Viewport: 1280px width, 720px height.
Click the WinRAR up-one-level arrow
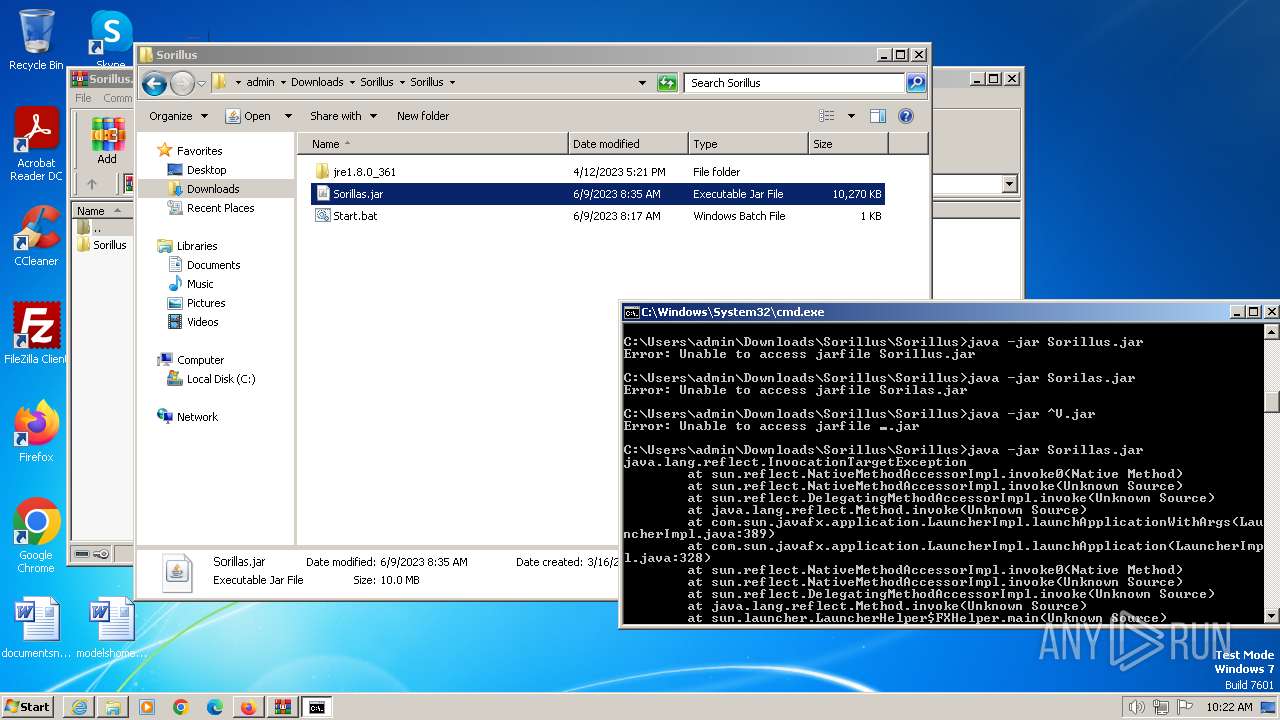pyautogui.click(x=92, y=184)
